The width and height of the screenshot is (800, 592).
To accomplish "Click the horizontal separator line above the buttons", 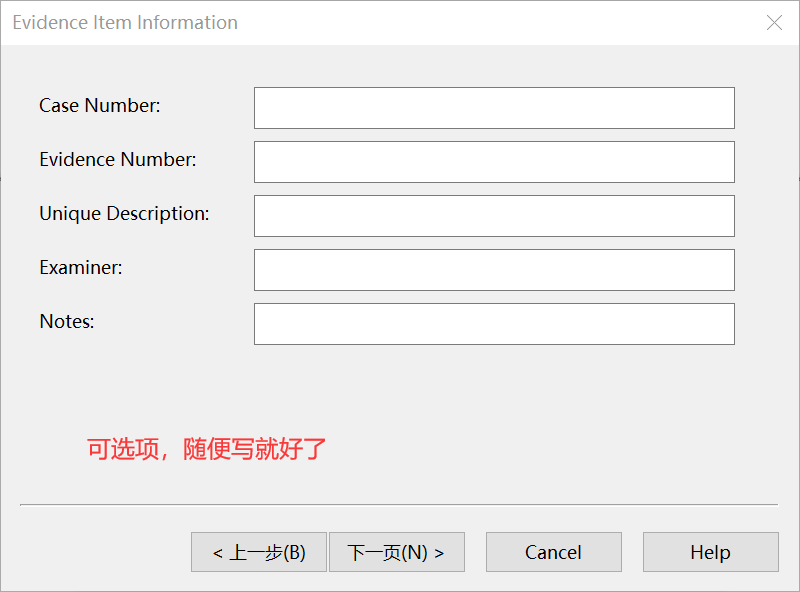I will [398, 505].
